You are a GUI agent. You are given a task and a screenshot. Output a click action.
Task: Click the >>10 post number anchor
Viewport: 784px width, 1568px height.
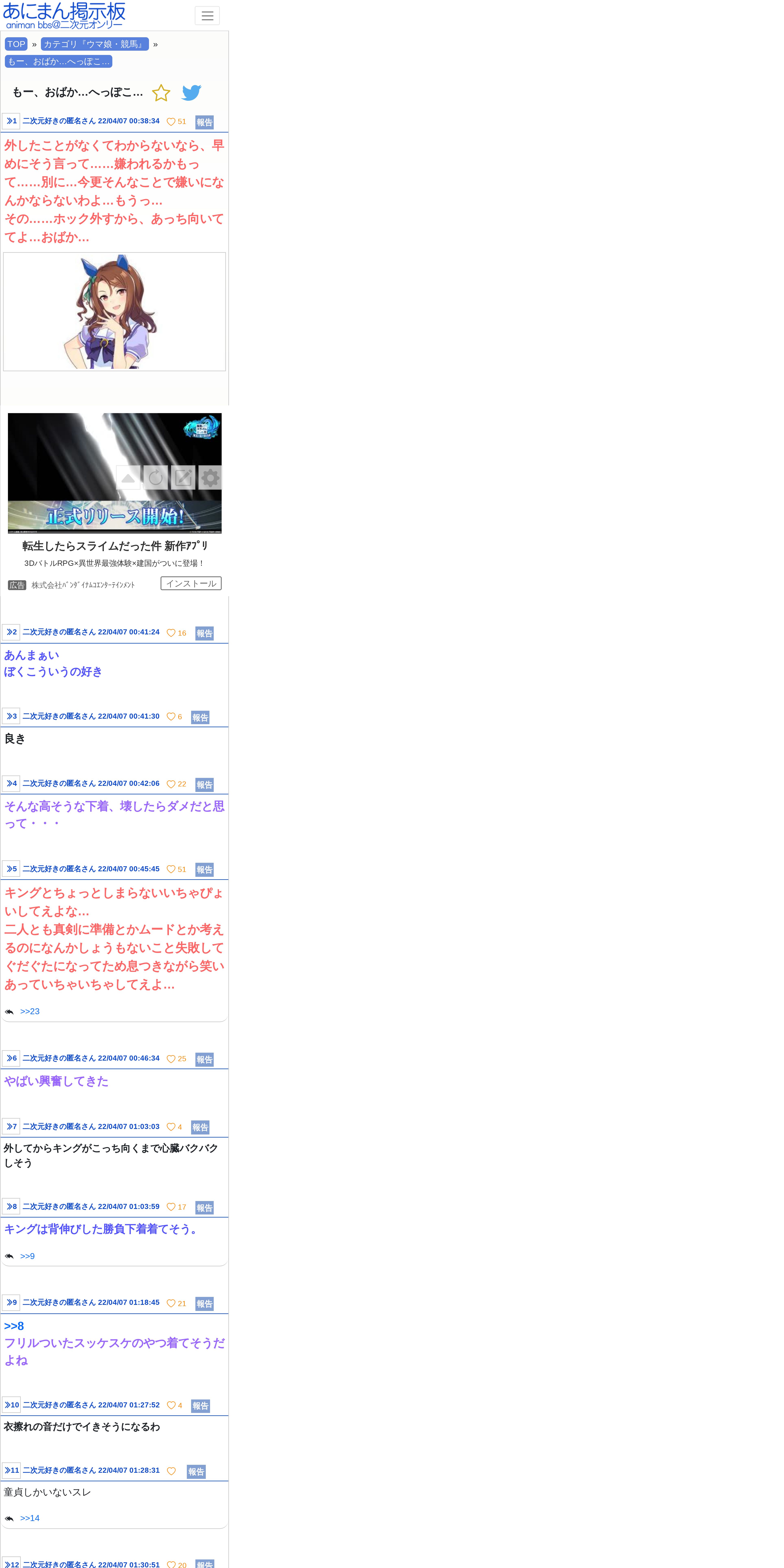click(11, 1405)
